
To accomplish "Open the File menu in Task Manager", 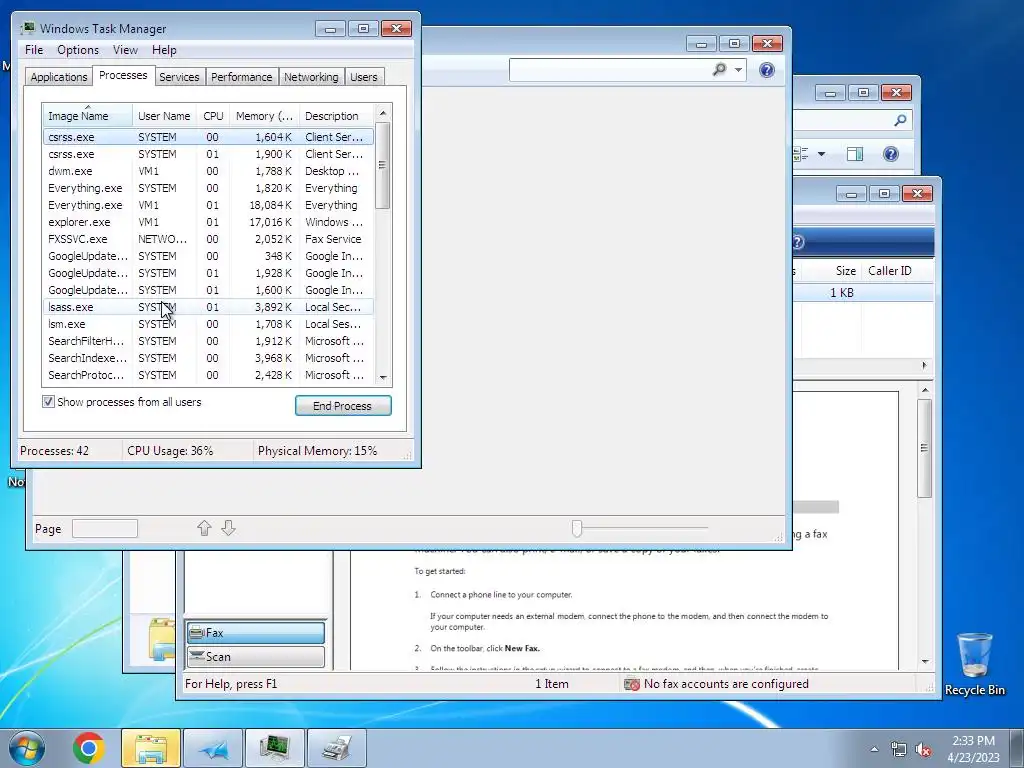I will (34, 50).
